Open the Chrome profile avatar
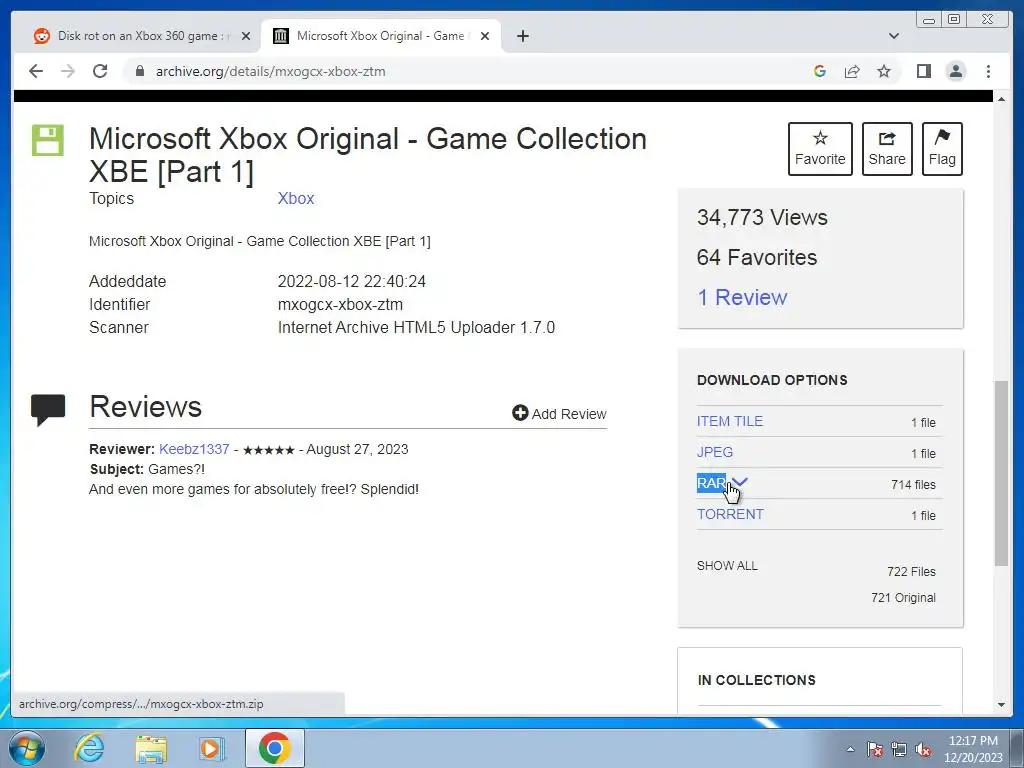The image size is (1024, 768). click(955, 71)
